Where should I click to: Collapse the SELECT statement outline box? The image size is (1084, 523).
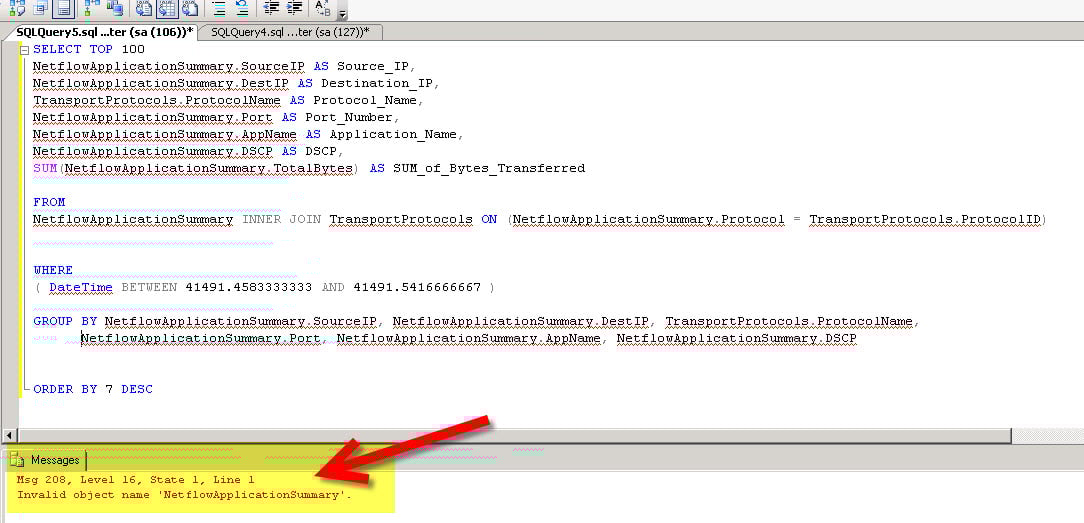(25, 50)
